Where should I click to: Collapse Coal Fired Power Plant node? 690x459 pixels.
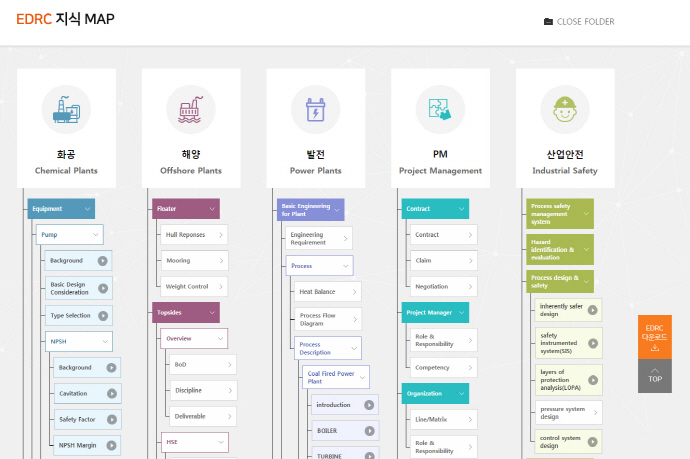[360, 377]
